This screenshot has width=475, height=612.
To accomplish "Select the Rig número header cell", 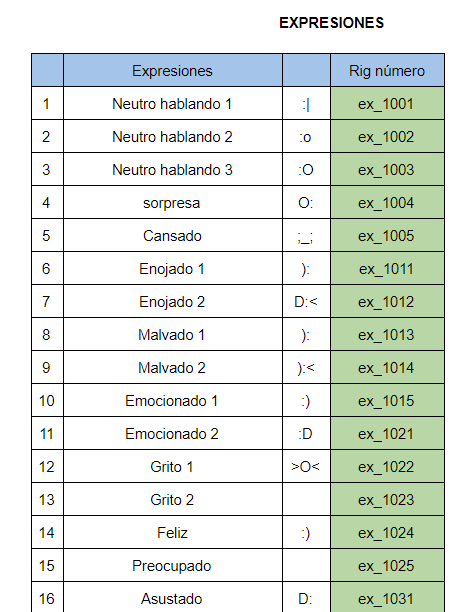I will [387, 71].
